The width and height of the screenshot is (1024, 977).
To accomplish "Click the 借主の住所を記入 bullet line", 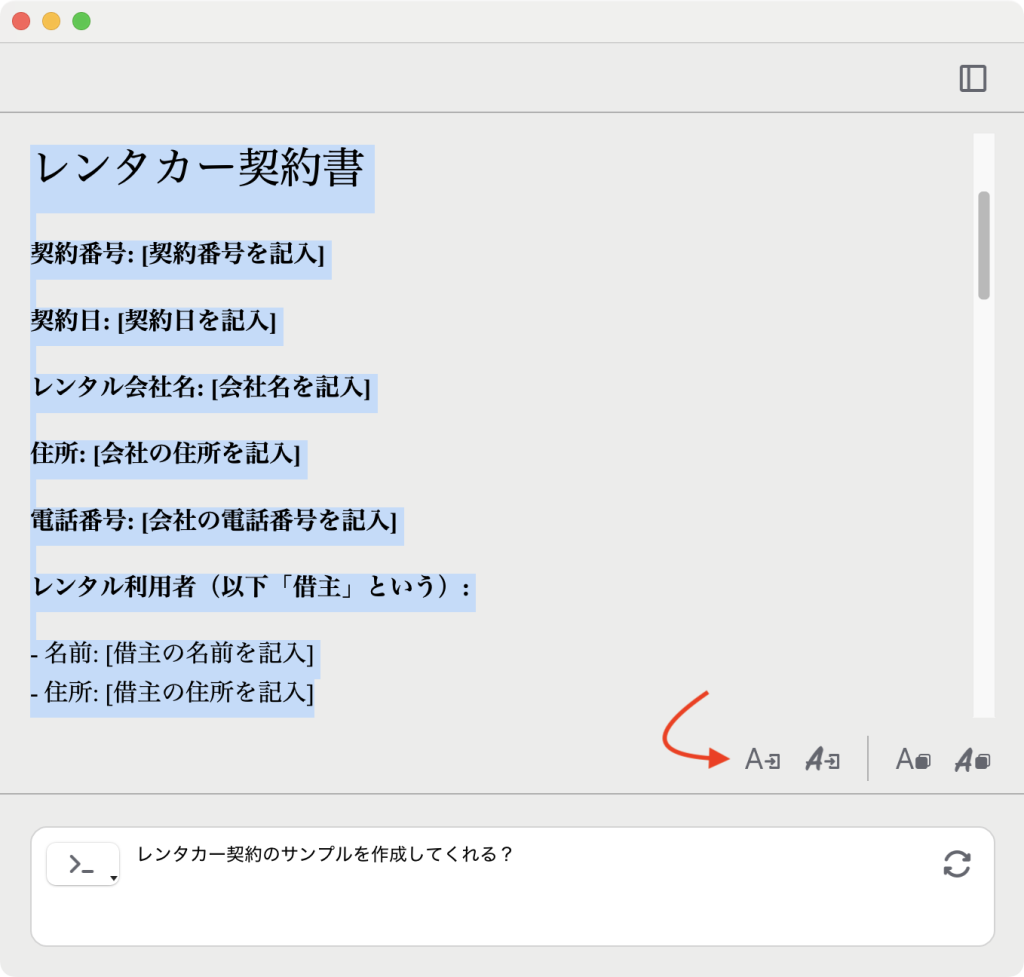I will [x=172, y=692].
